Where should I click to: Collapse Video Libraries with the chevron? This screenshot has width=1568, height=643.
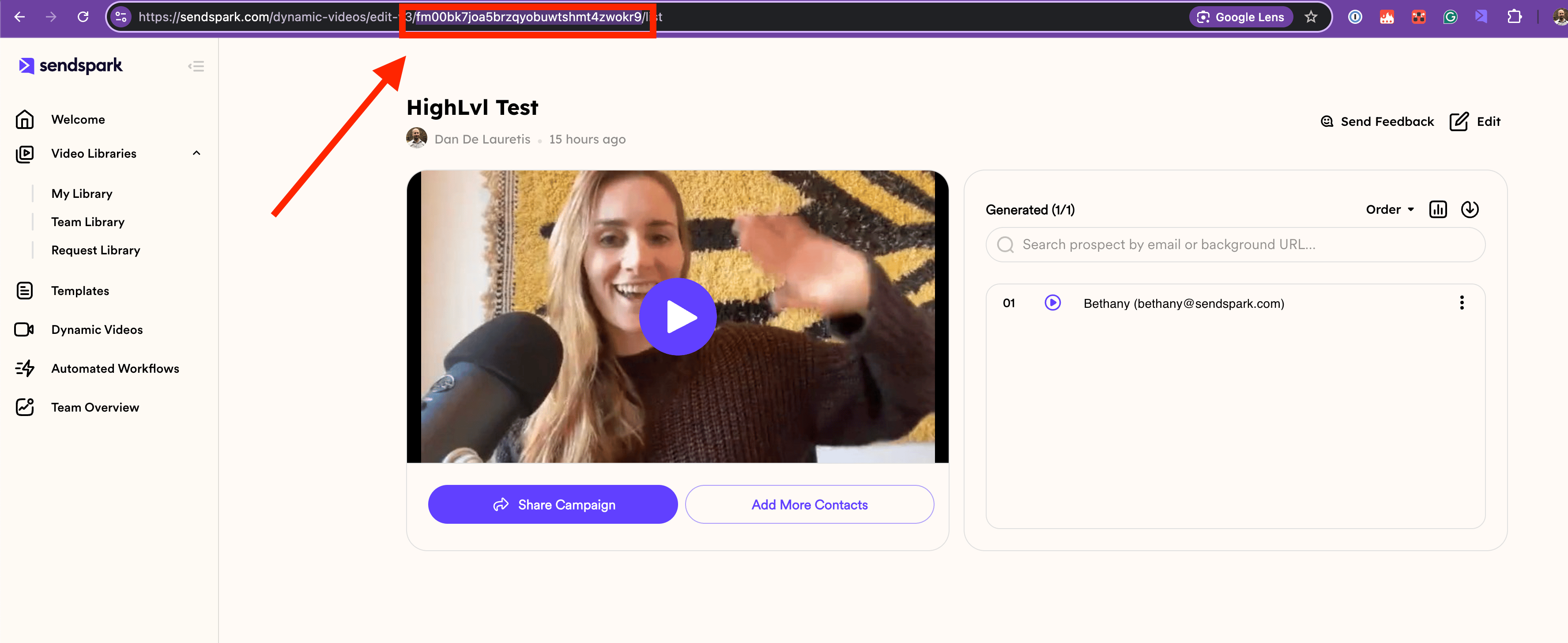point(196,153)
